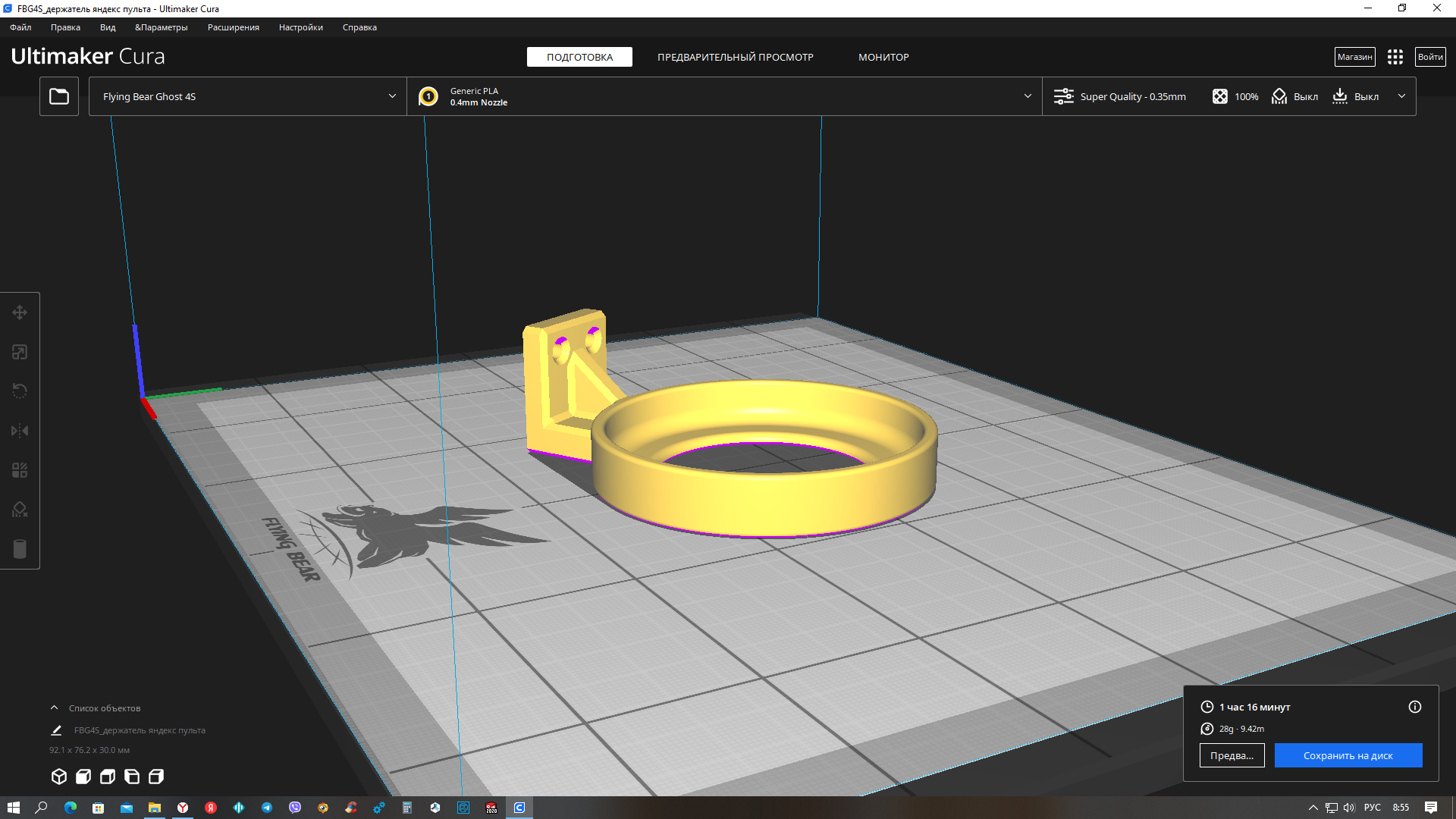The height and width of the screenshot is (819, 1456).
Task: Select the Scale tool in left toolbar
Action: (20, 352)
